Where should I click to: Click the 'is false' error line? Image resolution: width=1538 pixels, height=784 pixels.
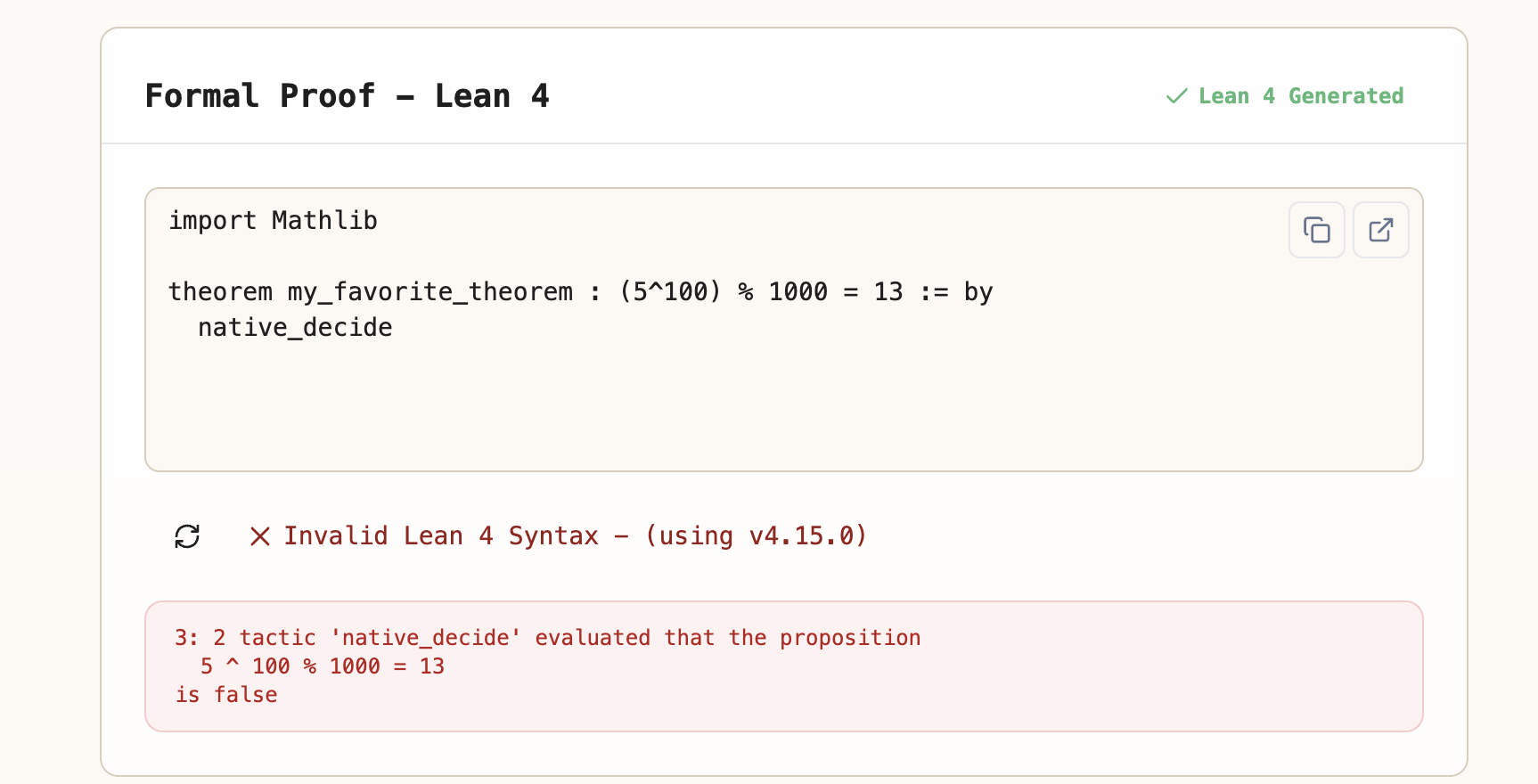(226, 695)
